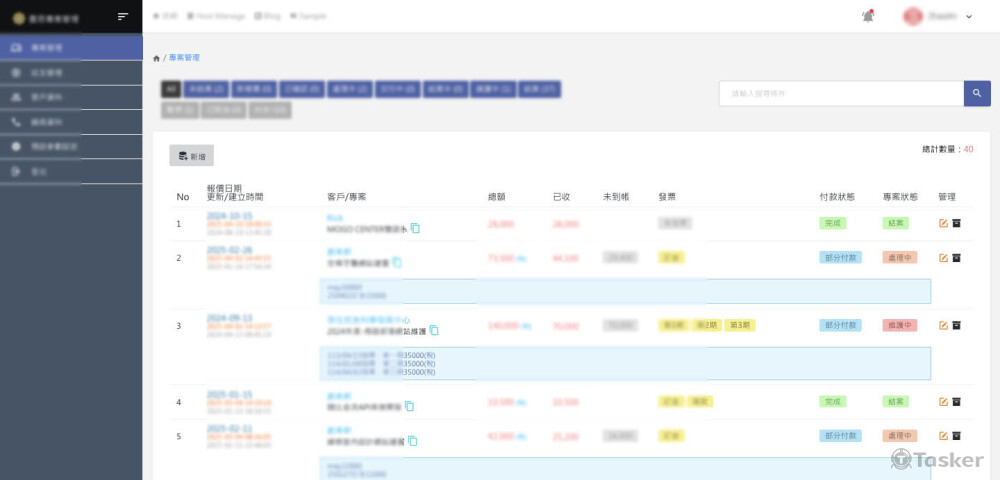Click the magnifier search button
Viewport: 1000px width, 480px height.
tap(977, 93)
